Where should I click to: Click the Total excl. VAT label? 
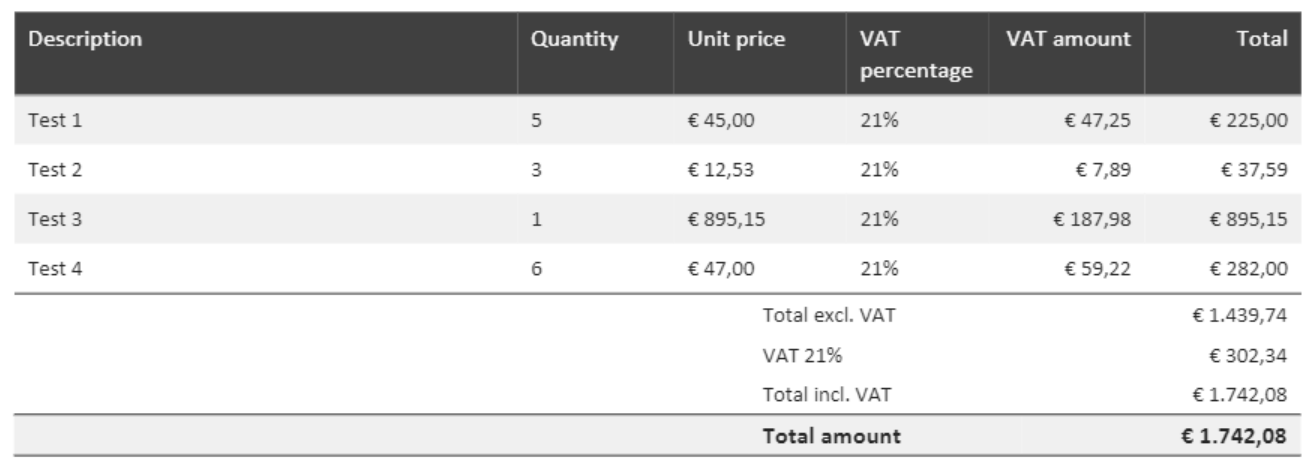tap(829, 317)
